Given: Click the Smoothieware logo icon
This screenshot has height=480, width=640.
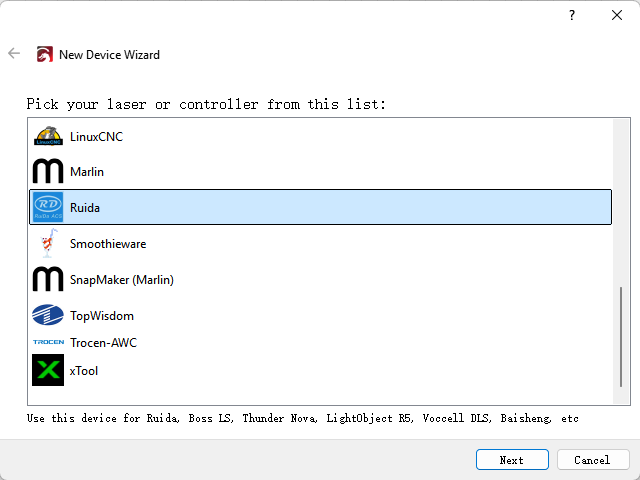Looking at the screenshot, I should (47, 244).
